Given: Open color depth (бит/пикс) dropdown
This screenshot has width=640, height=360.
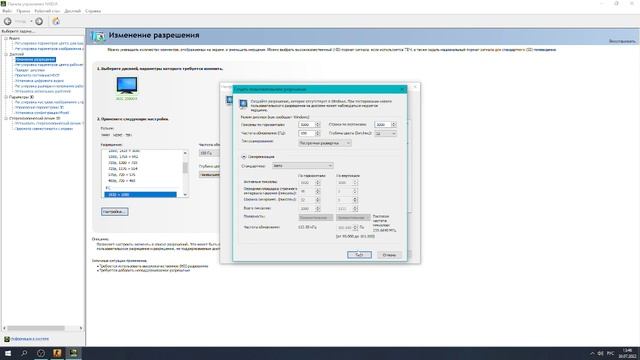Looking at the screenshot, I should [x=385, y=133].
